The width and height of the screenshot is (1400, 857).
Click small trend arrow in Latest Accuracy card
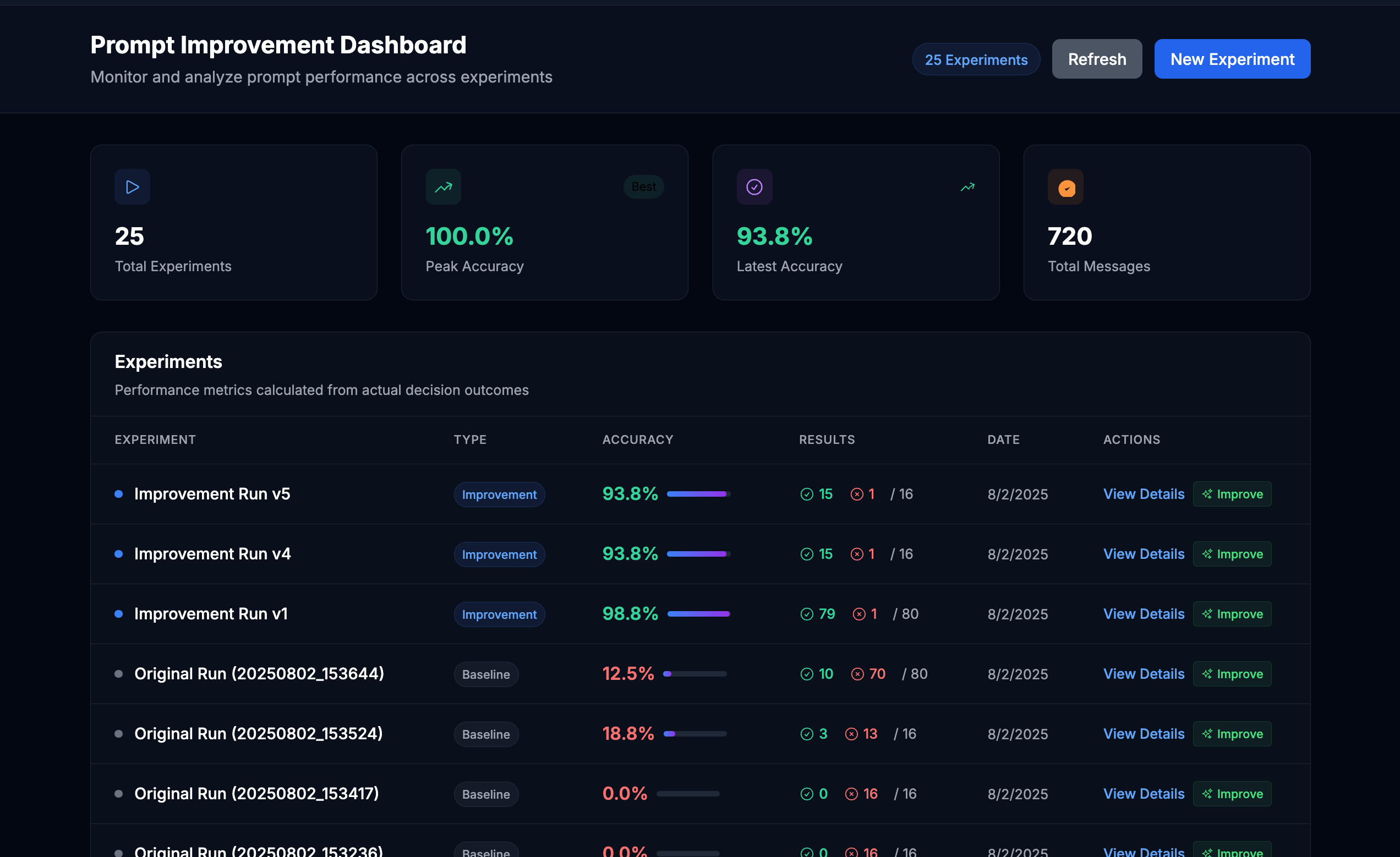967,187
